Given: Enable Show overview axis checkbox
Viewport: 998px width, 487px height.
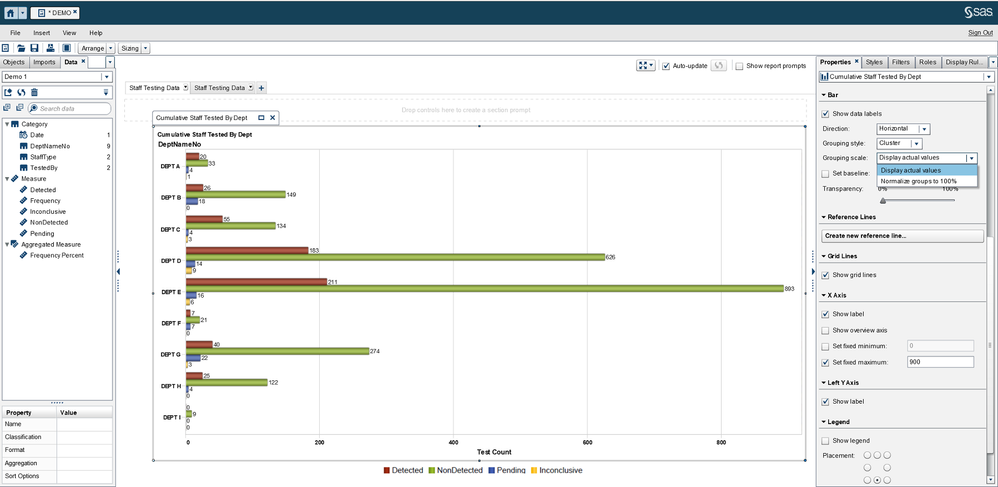Looking at the screenshot, I should pos(826,330).
